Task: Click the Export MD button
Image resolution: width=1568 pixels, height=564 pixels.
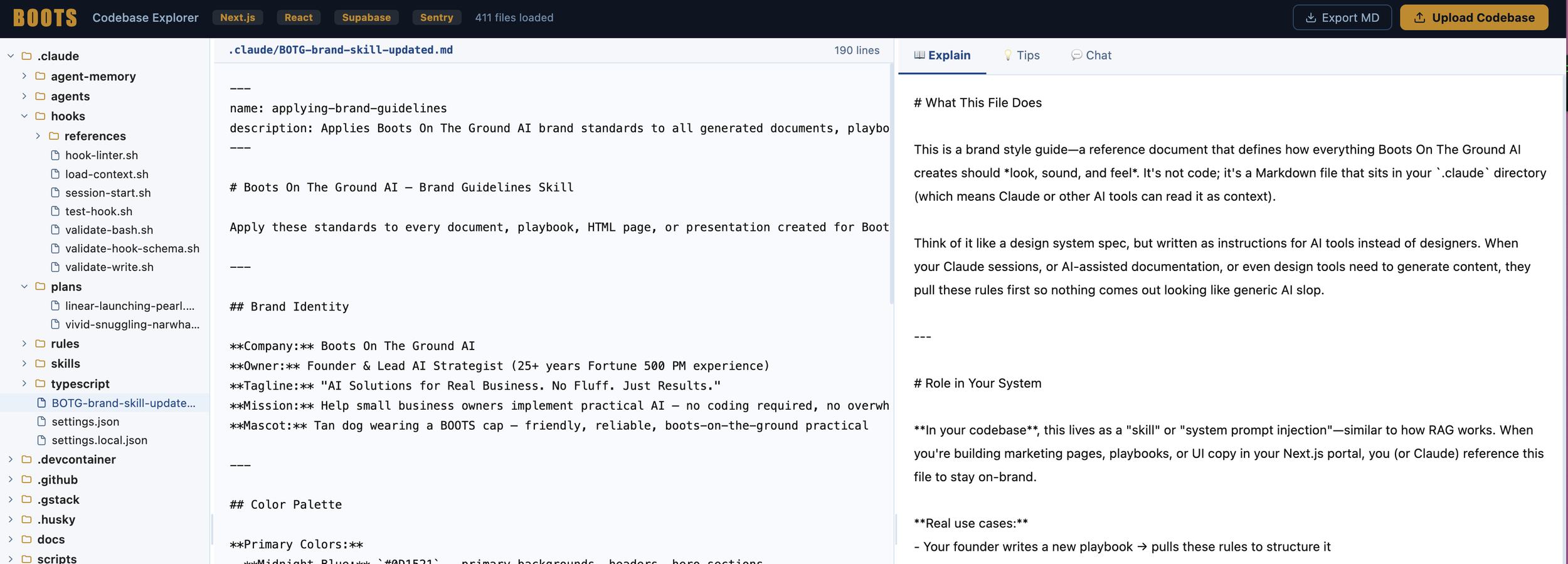Action: click(1342, 18)
